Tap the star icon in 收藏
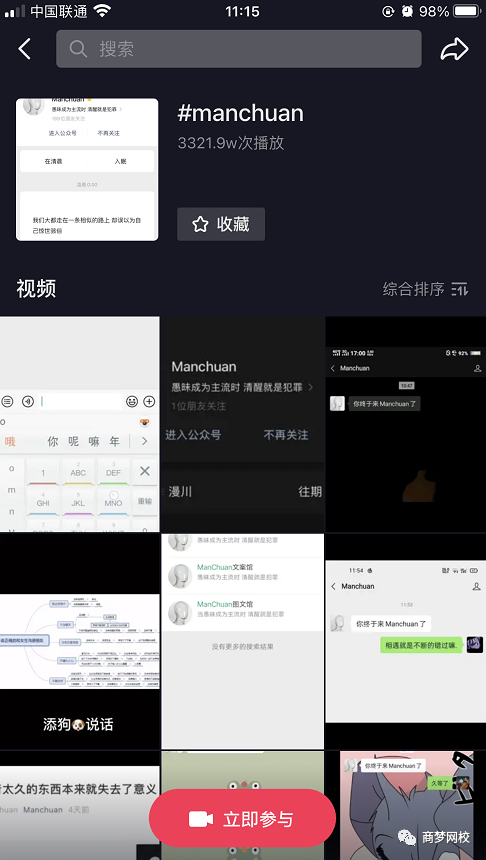 tap(200, 224)
